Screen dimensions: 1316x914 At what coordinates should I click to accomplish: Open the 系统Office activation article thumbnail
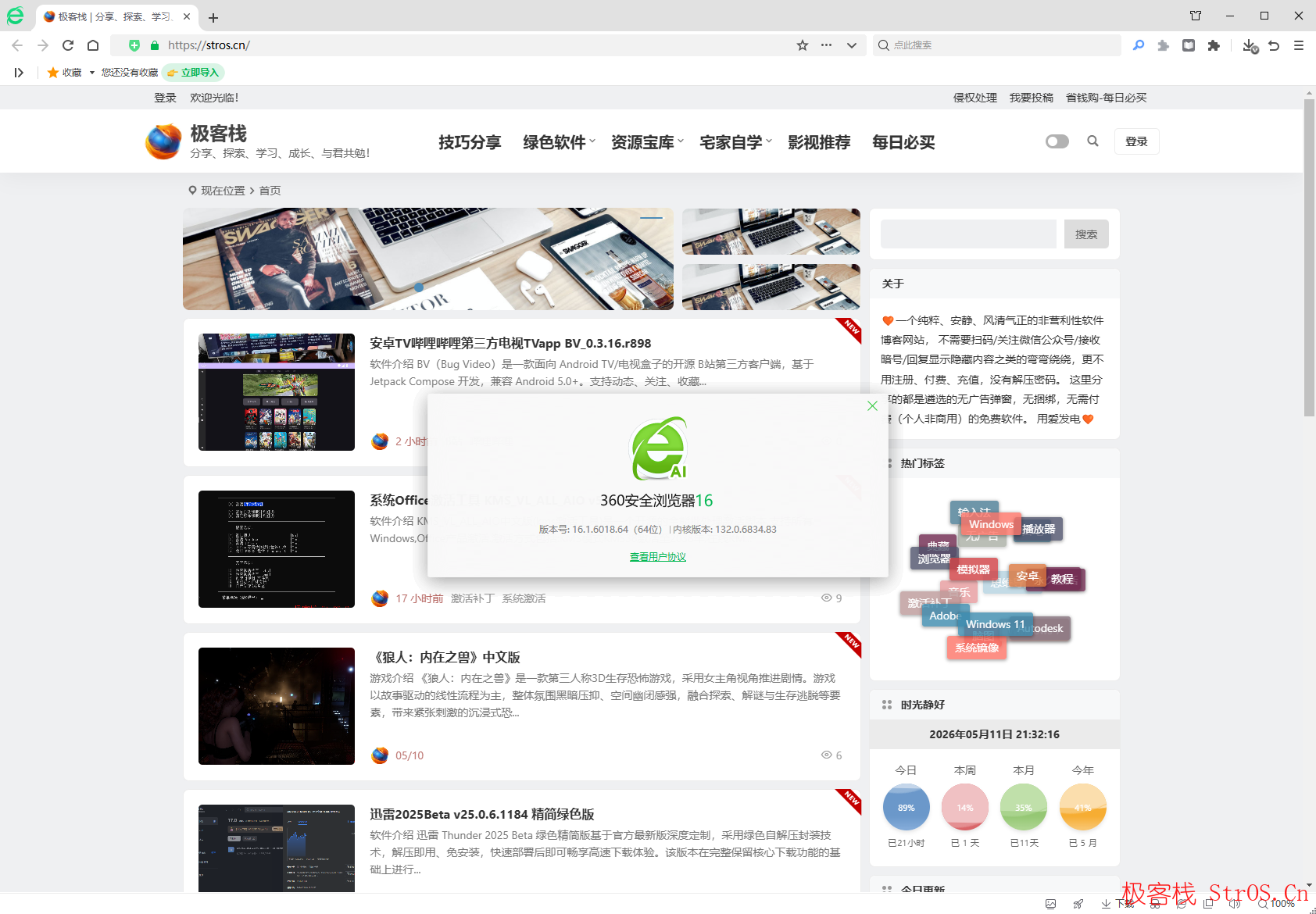click(x=277, y=549)
